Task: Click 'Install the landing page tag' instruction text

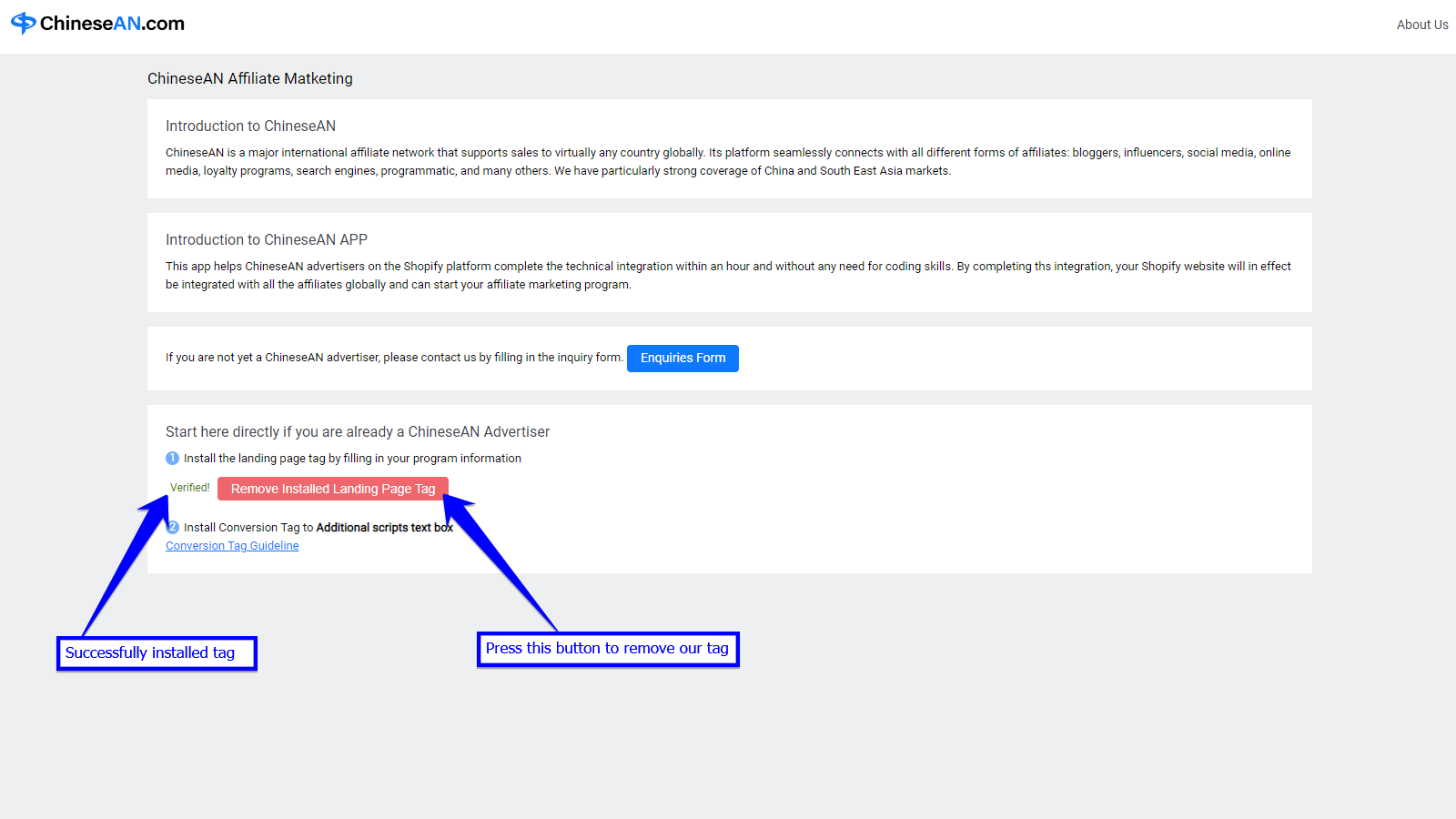Action: coord(352,459)
